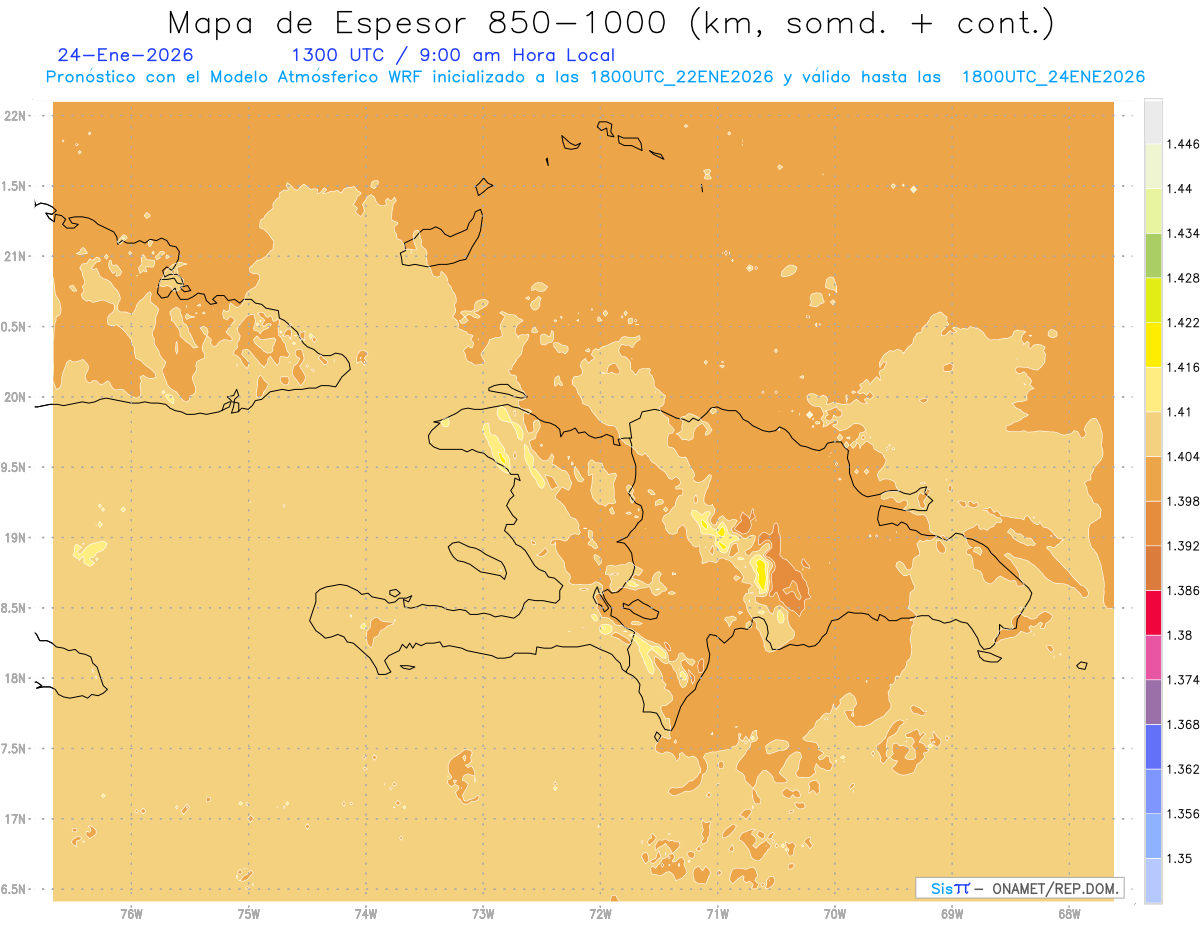The height and width of the screenshot is (927, 1200).
Task: Pick the pink 1.374–1.38 legend swatch
Action: click(1153, 658)
